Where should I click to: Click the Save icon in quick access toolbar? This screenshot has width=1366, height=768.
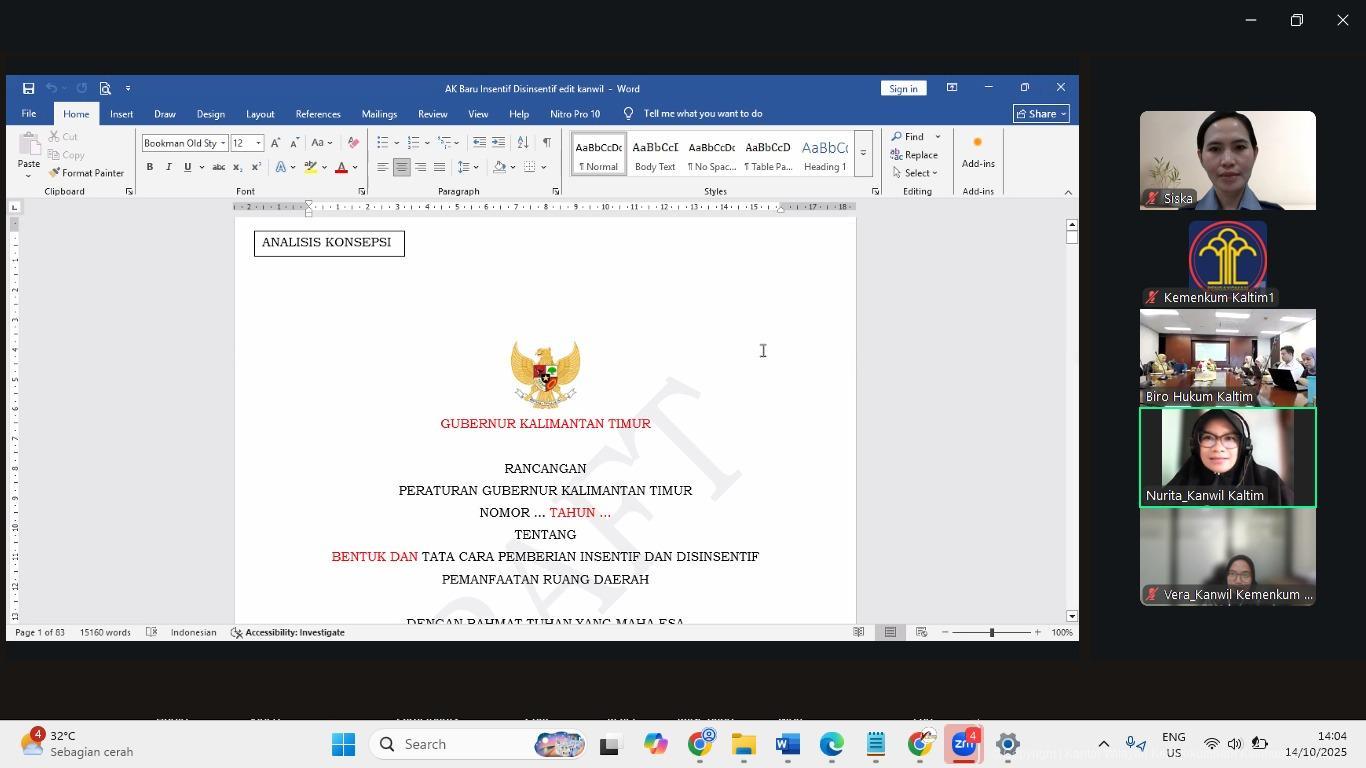(28, 89)
